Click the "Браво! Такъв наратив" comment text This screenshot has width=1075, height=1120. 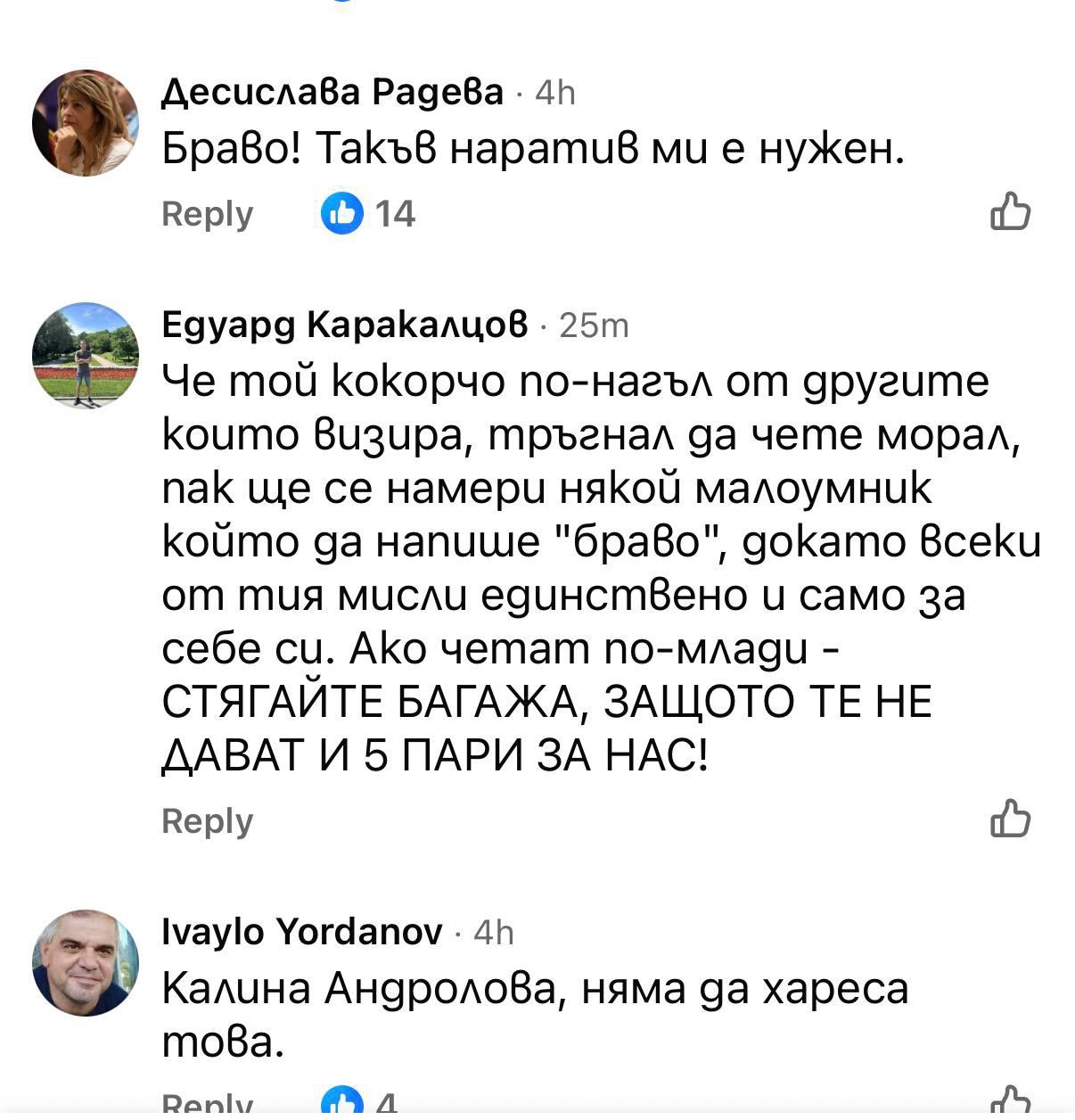[x=533, y=151]
